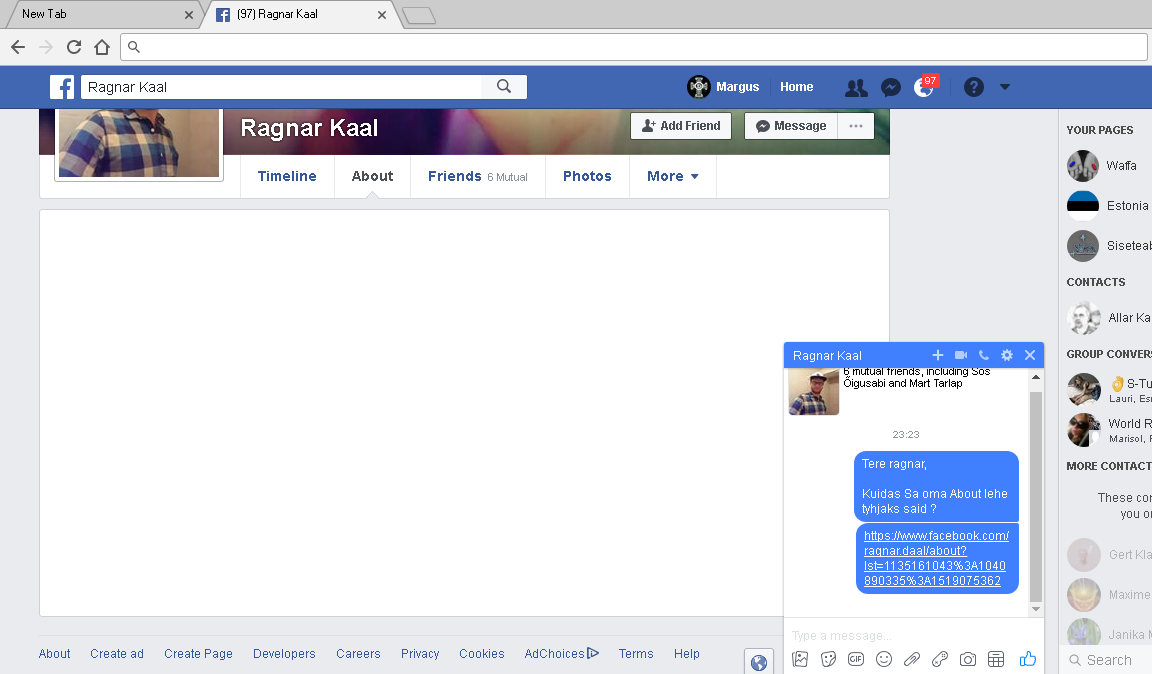
Task: Attach a file with paperclip icon
Action: pos(912,659)
